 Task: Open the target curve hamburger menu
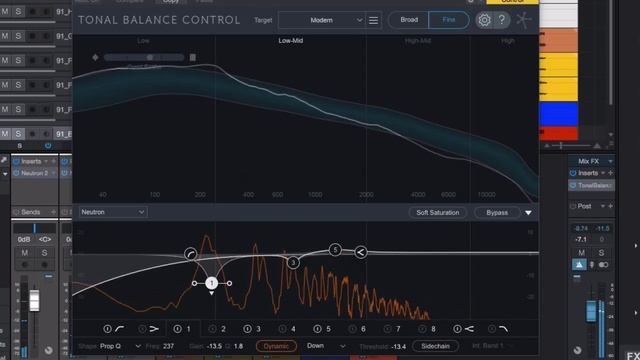click(x=373, y=20)
